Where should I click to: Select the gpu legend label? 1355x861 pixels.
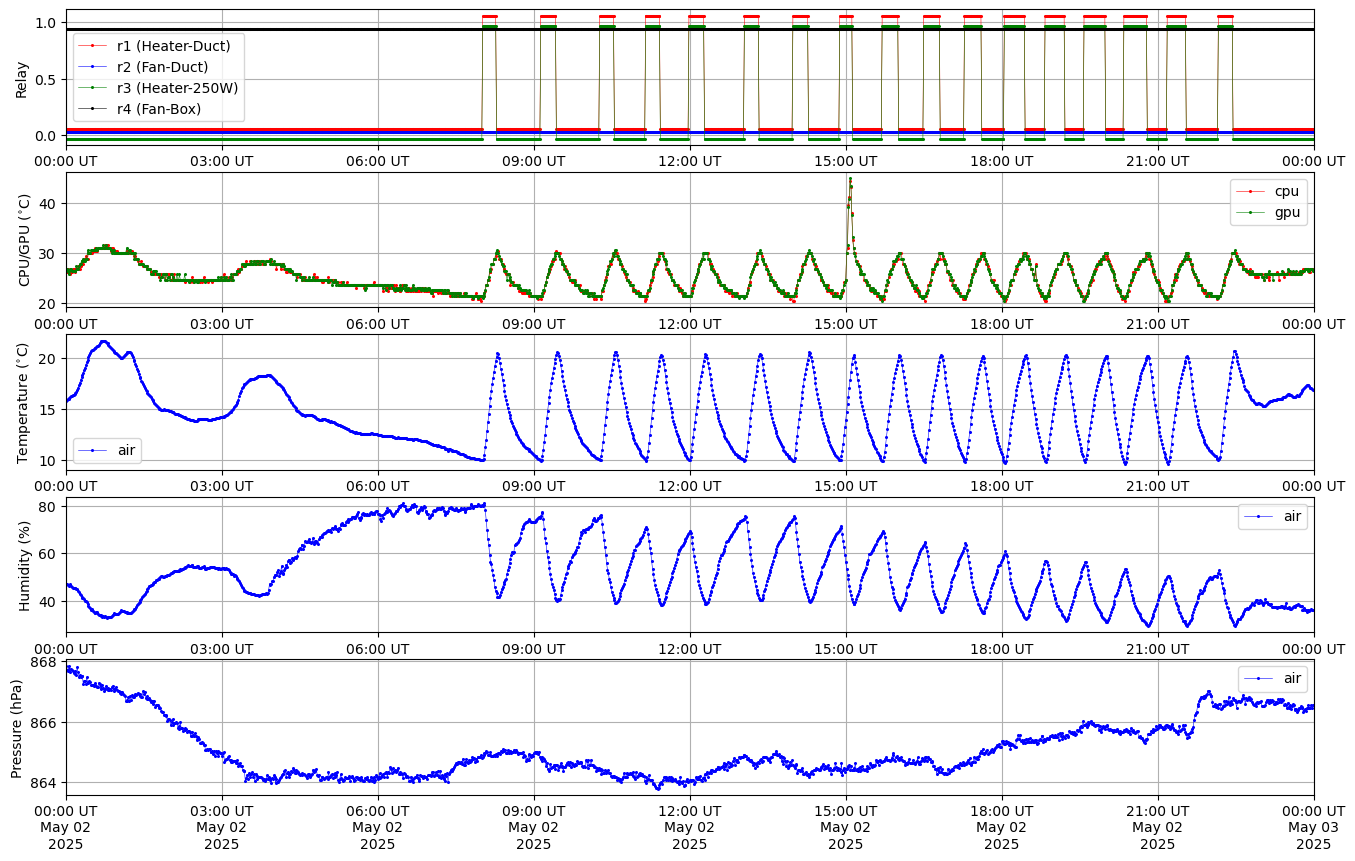click(1267, 212)
